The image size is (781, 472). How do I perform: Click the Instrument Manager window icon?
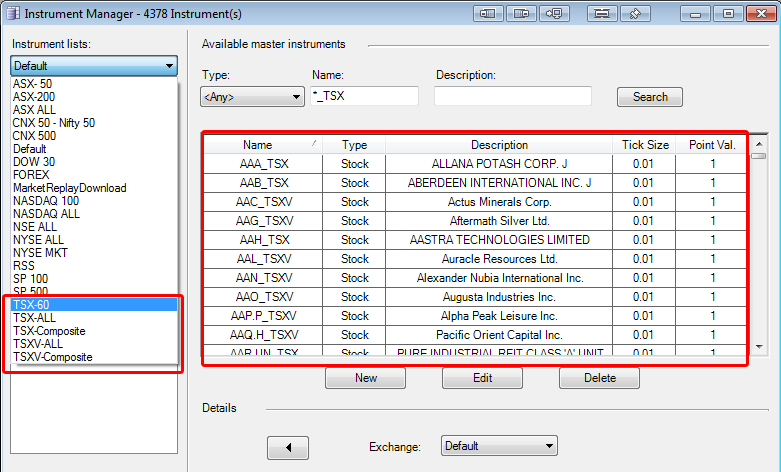click(13, 13)
